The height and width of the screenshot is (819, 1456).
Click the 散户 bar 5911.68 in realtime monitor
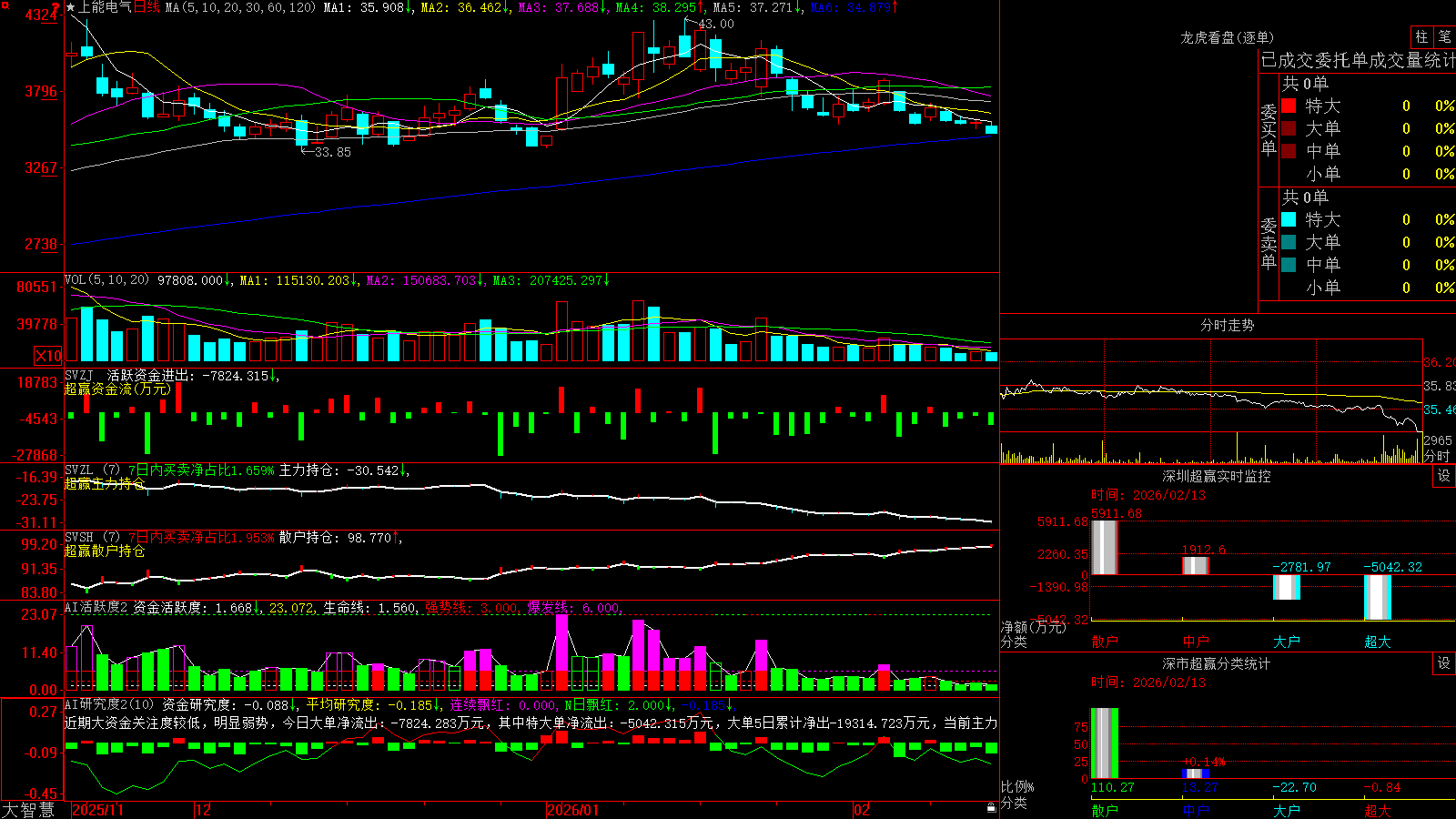[1105, 547]
